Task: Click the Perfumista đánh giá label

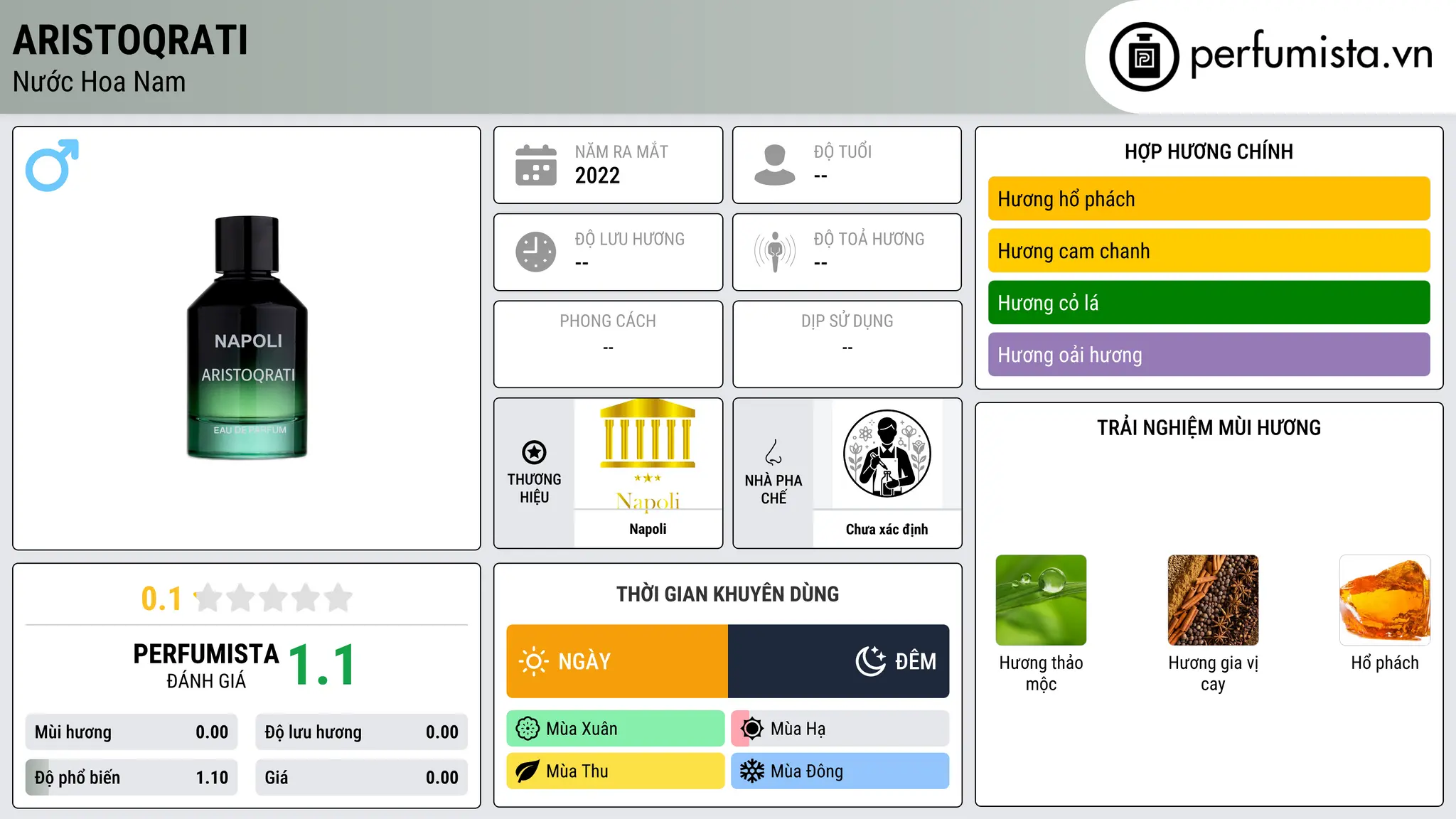Action: coord(206,665)
